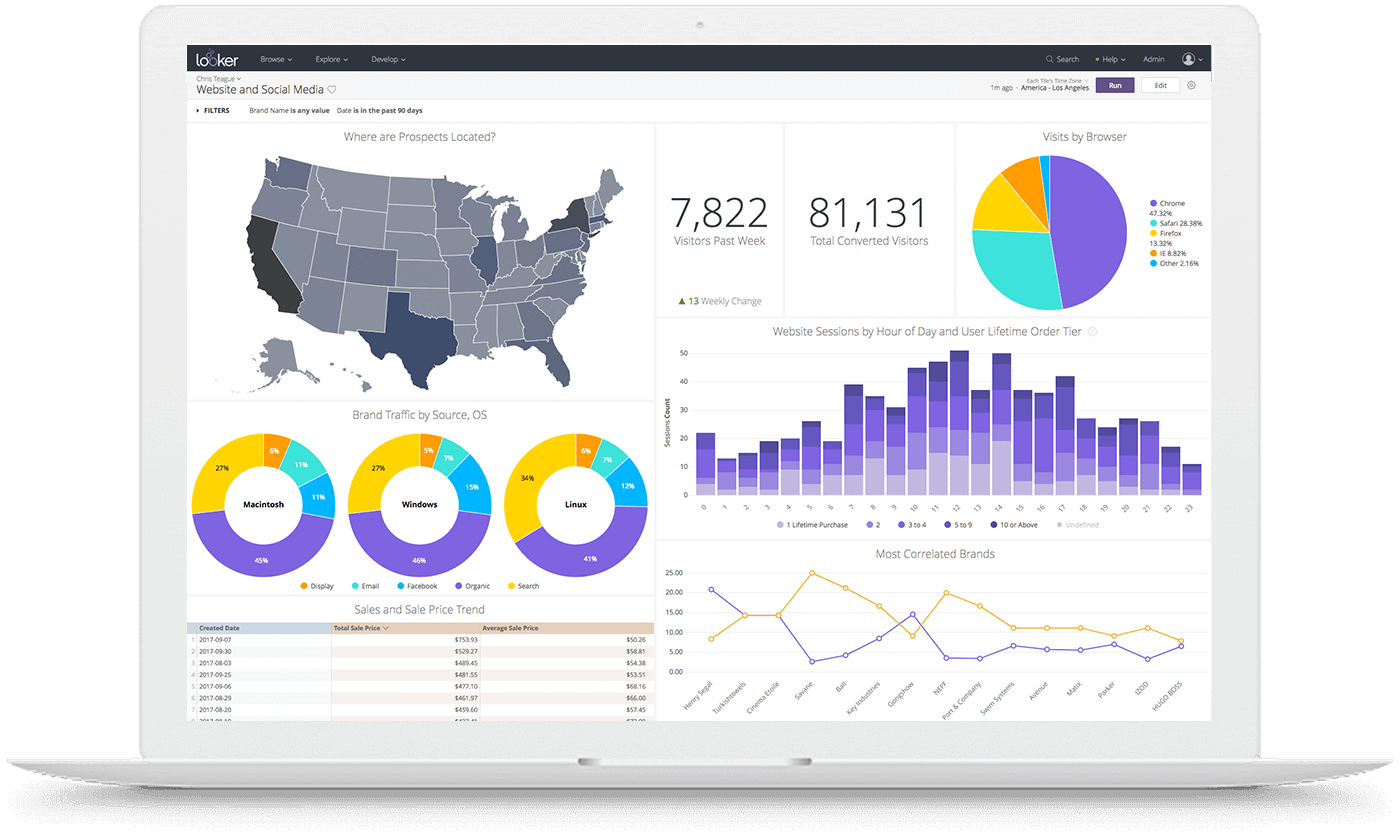Open the Search box in header
1400x838 pixels.
click(1062, 60)
